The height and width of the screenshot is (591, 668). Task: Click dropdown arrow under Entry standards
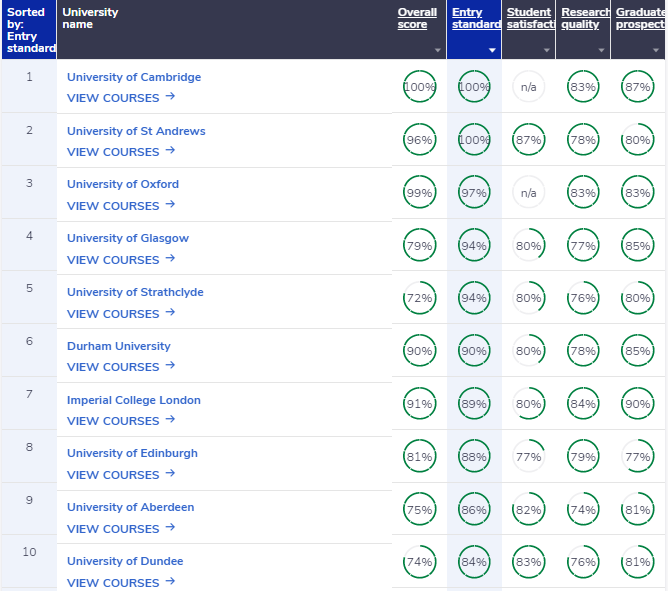pos(492,50)
